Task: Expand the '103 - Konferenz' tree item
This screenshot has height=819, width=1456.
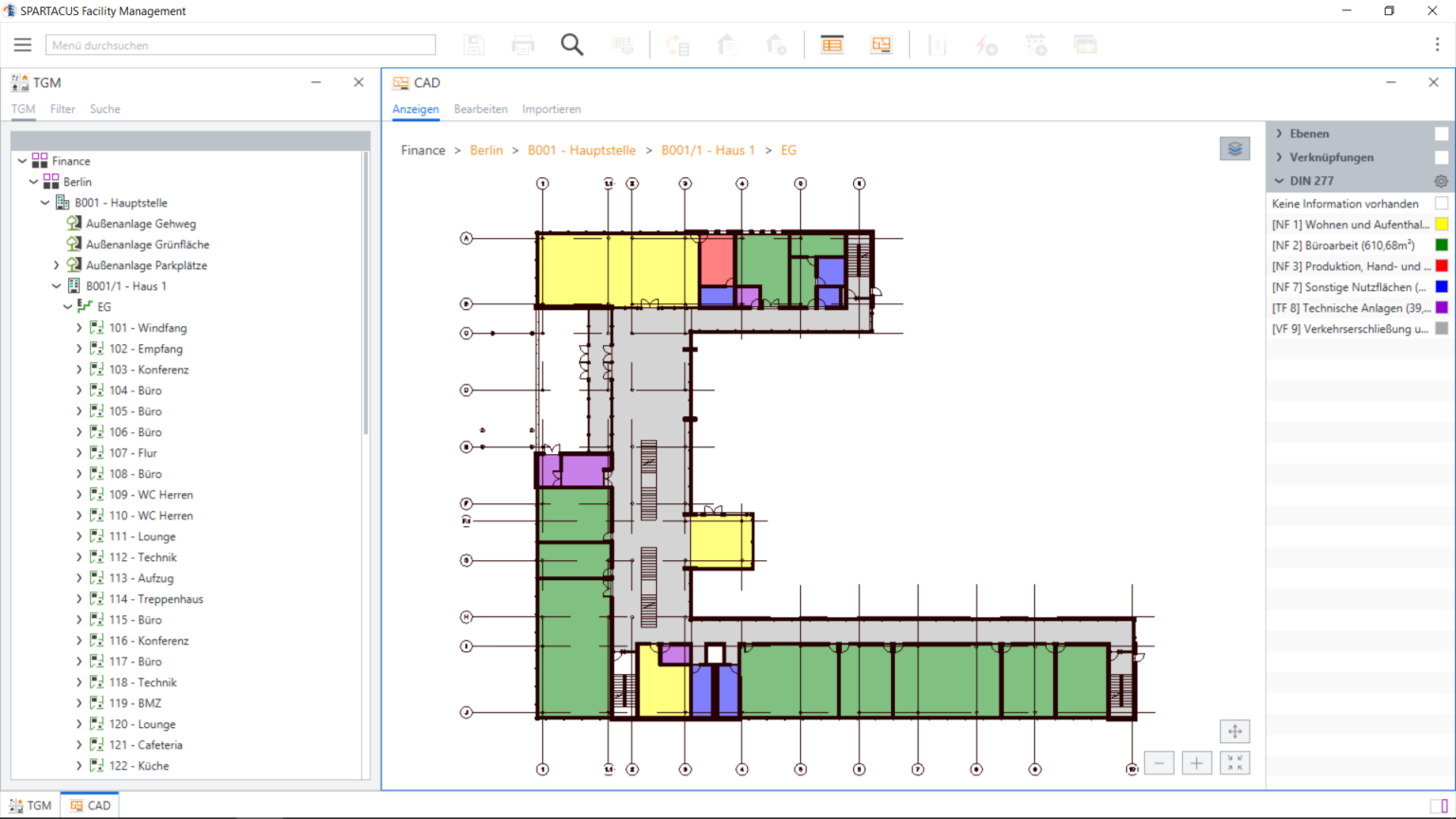Action: pos(79,369)
